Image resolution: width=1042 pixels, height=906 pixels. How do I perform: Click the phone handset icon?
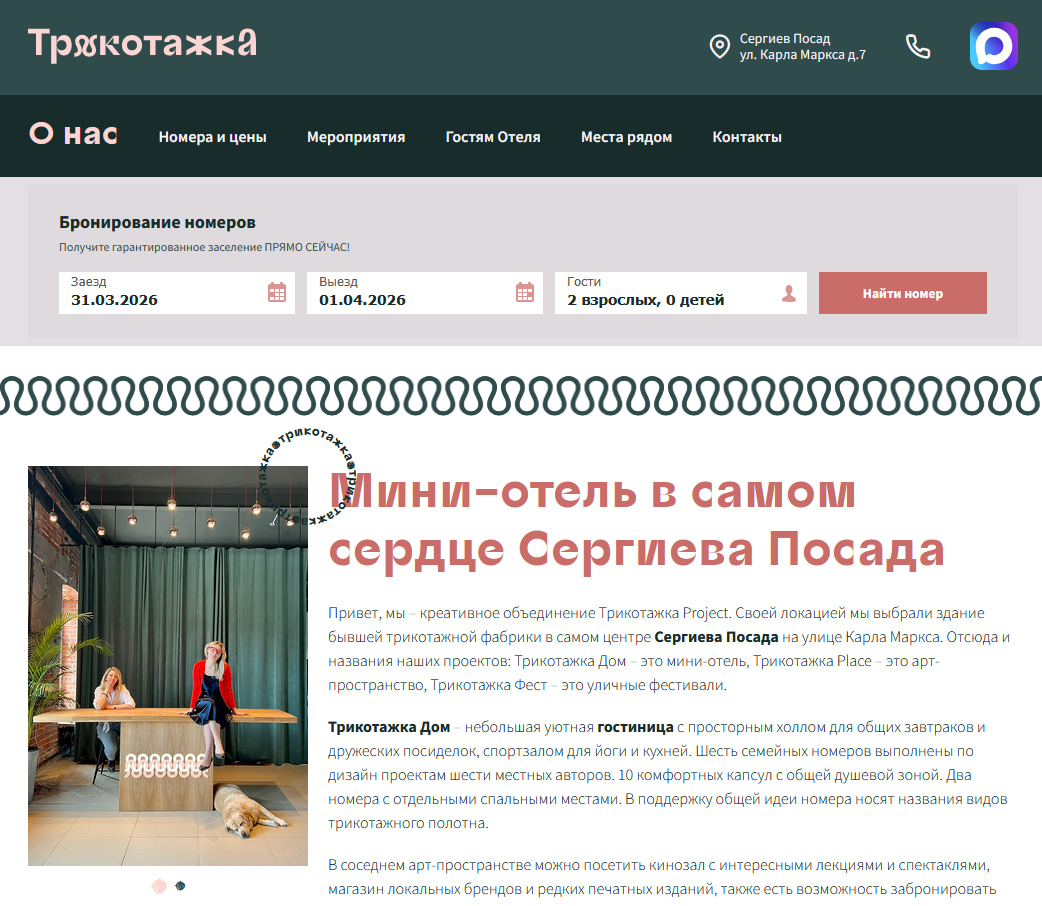[917, 47]
